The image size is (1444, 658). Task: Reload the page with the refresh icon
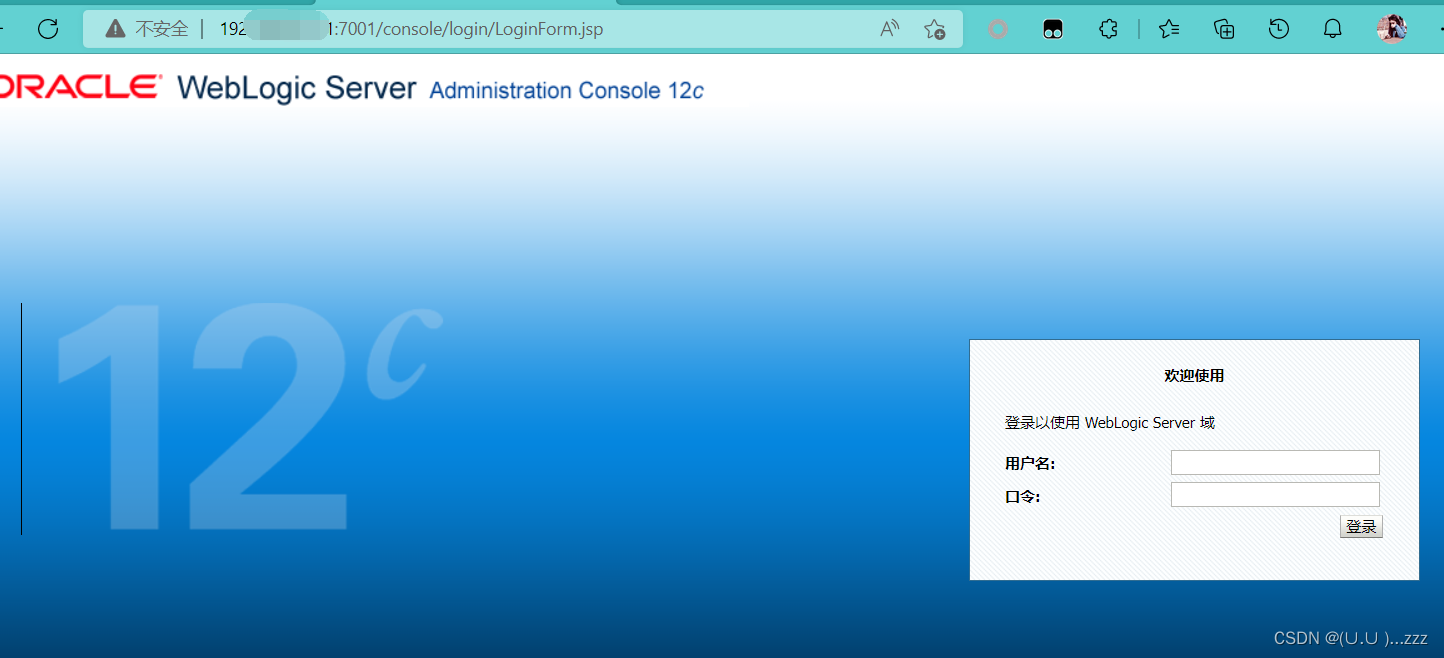[48, 29]
